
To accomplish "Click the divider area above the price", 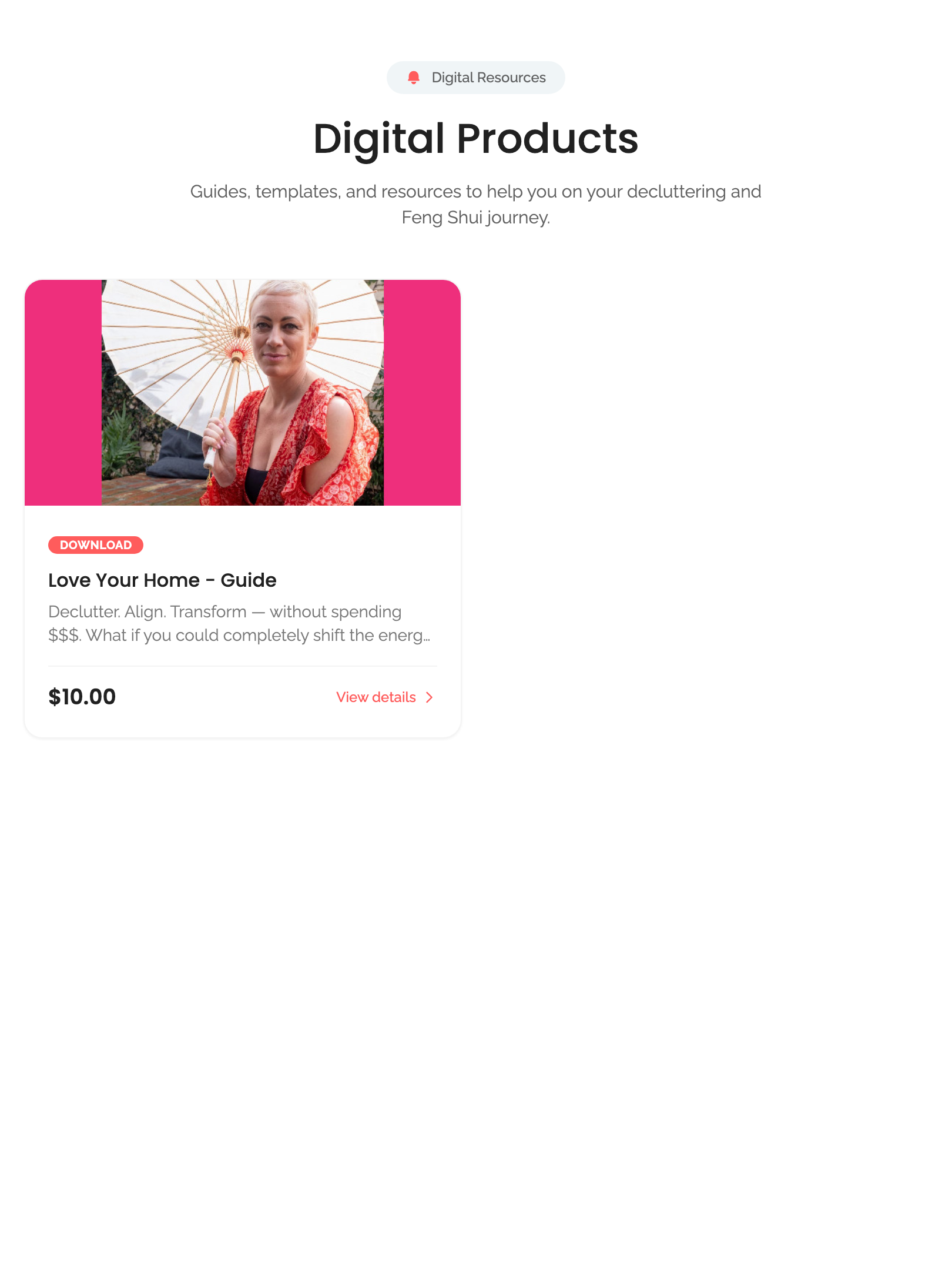I will (x=242, y=666).
